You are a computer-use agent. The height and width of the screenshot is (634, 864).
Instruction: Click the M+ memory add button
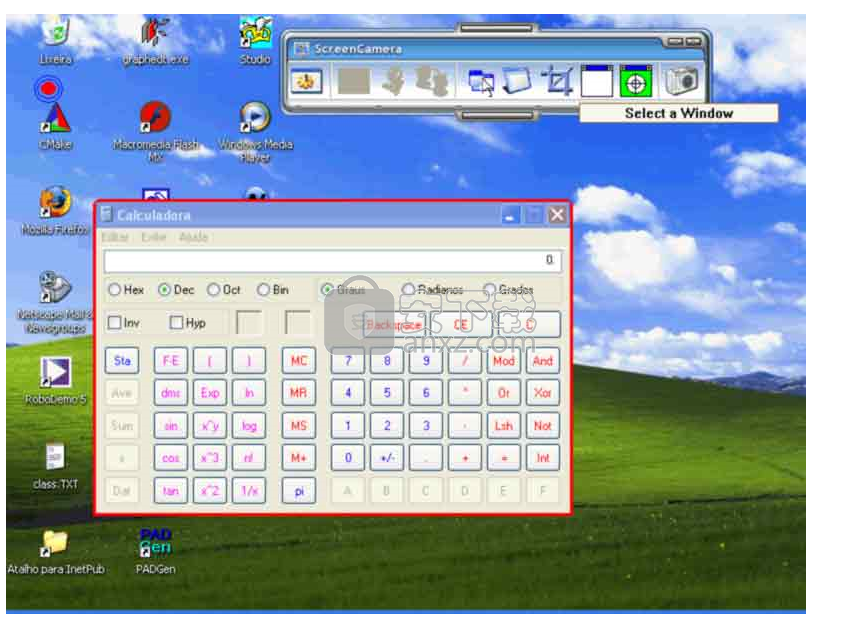tap(299, 458)
